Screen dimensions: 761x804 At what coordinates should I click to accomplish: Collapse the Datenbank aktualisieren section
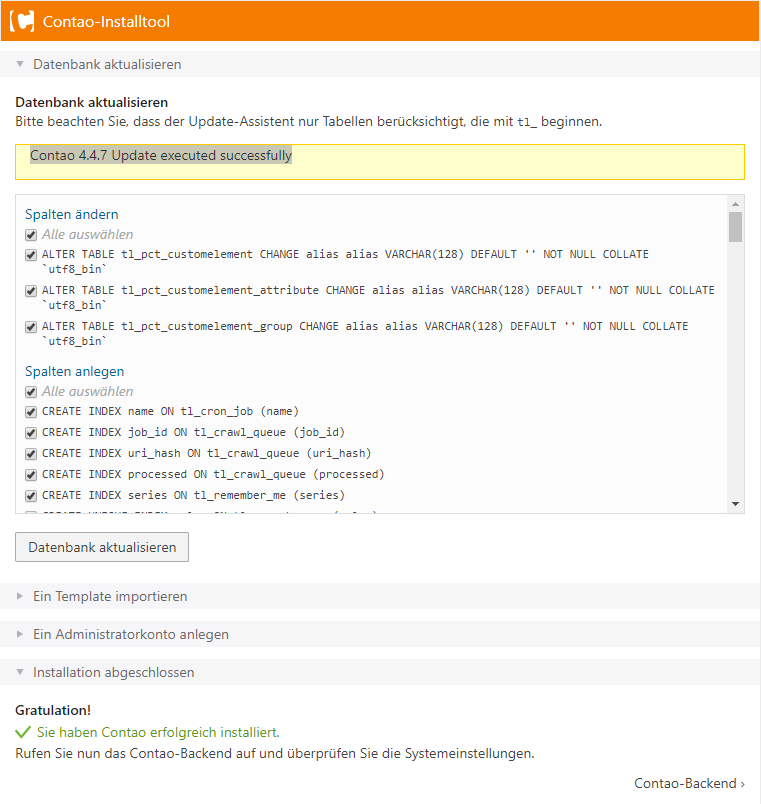pos(380,64)
